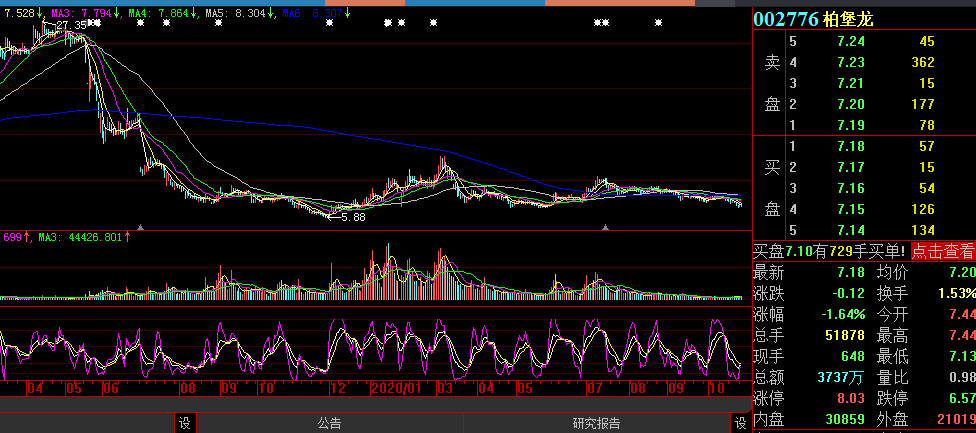Screen dimensions: 976x433
Task: Click the gray triangle marker near month 07
Action: (x=605, y=228)
